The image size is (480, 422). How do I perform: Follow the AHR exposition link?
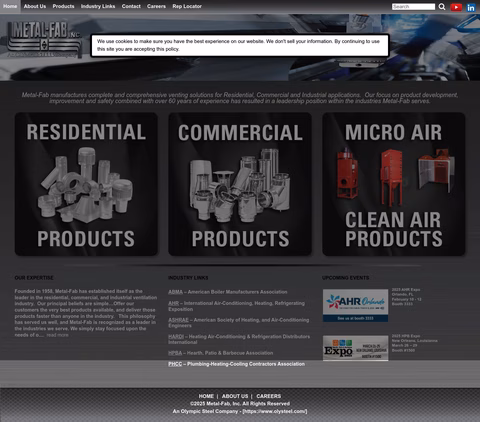coord(173,303)
